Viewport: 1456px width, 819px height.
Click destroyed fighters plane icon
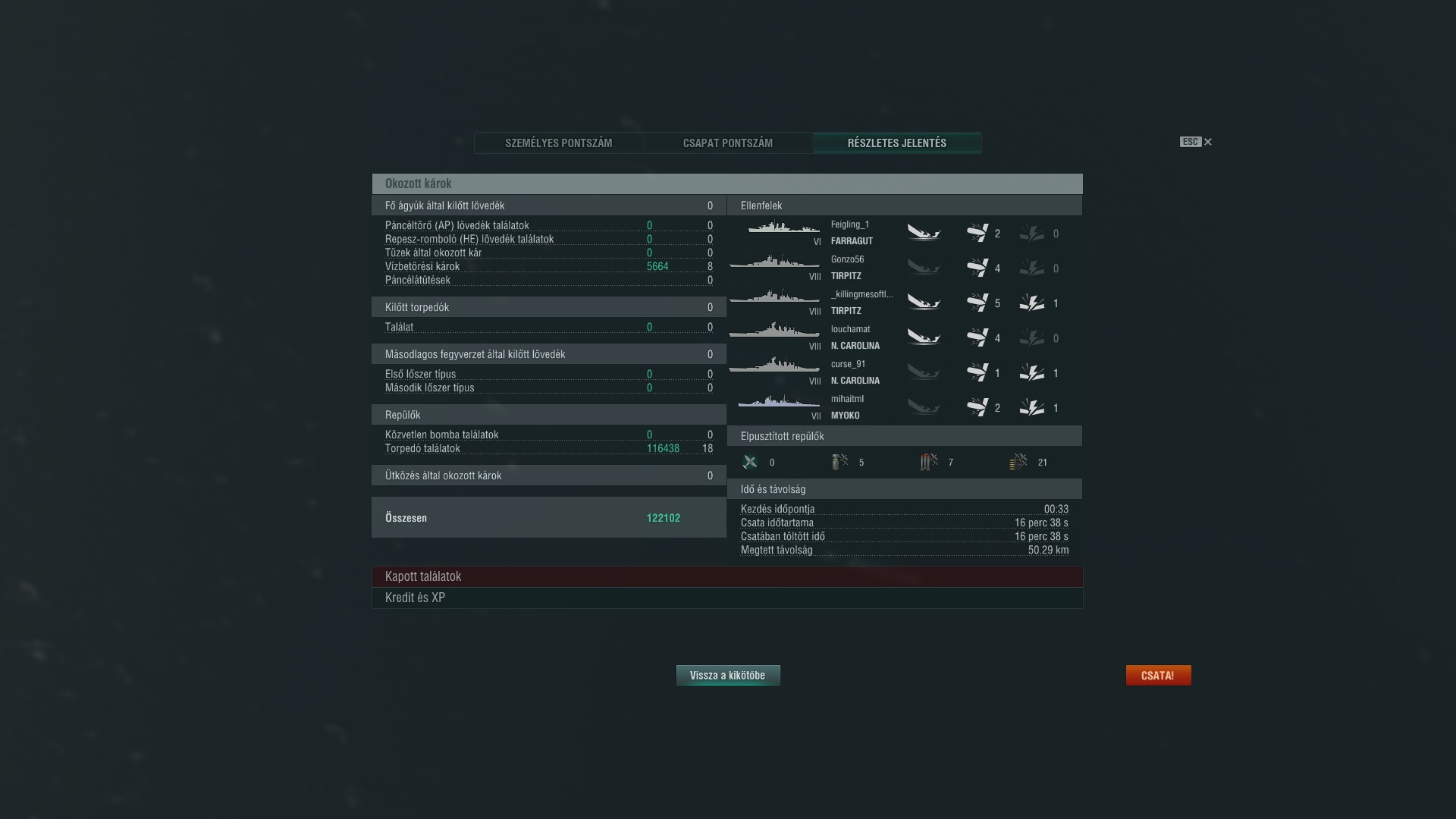750,462
